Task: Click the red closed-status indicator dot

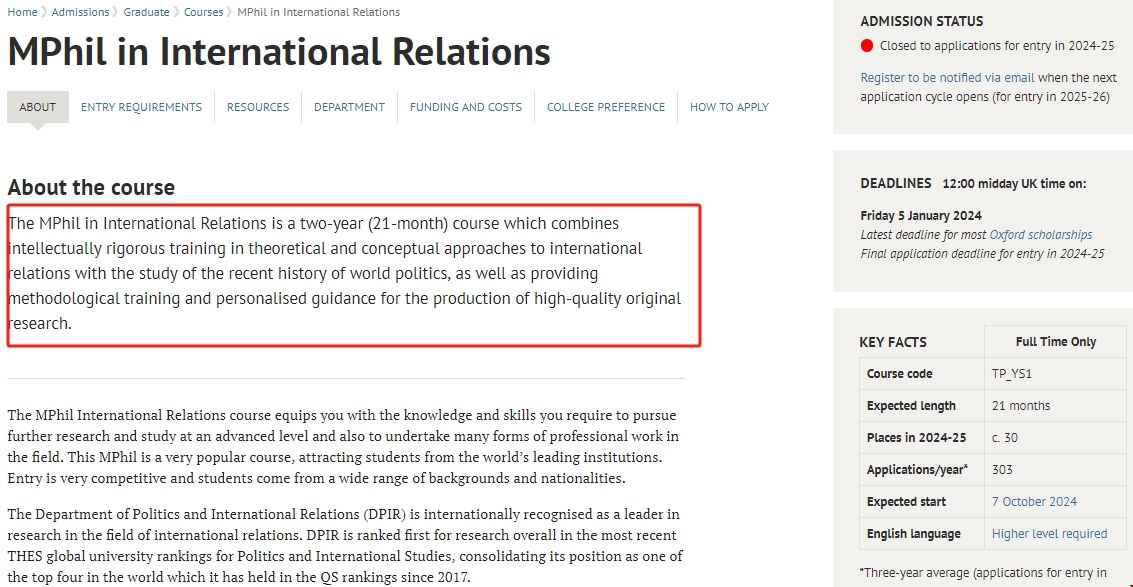Action: click(x=867, y=46)
